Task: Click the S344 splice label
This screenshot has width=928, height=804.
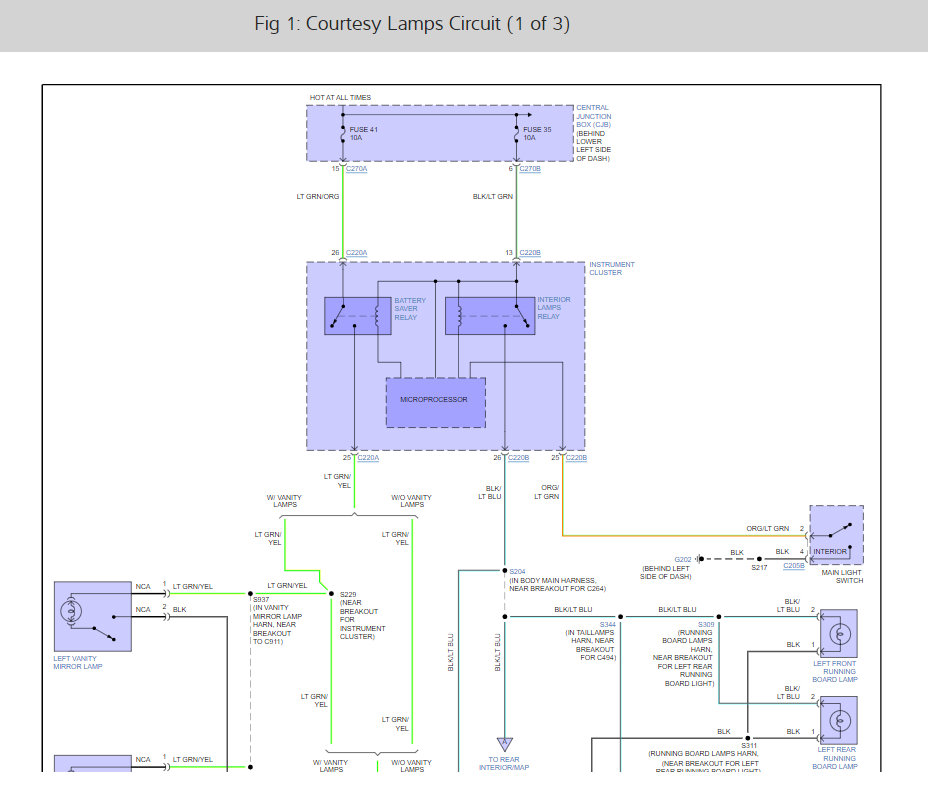Action: (x=607, y=625)
